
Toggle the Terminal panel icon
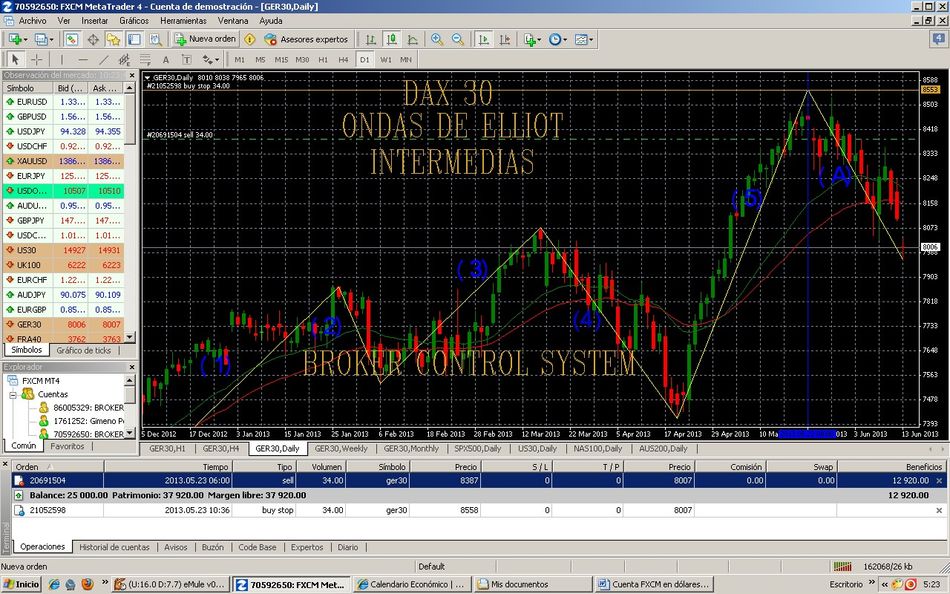pyautogui.click(x=134, y=39)
